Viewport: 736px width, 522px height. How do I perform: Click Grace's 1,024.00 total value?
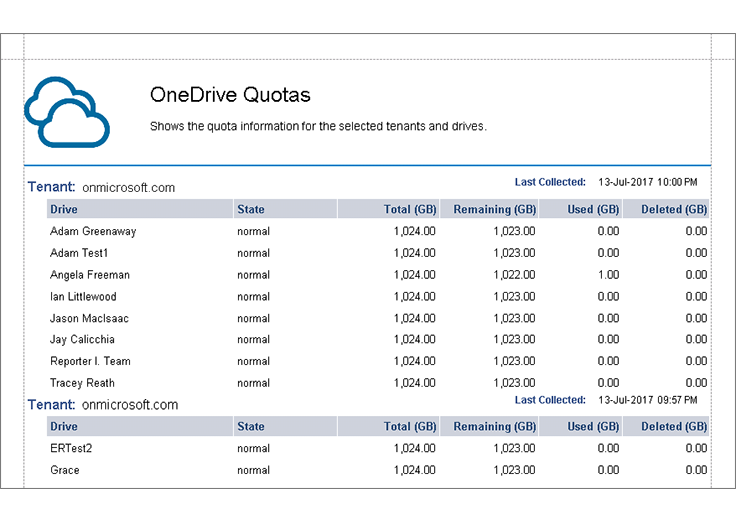pos(414,470)
